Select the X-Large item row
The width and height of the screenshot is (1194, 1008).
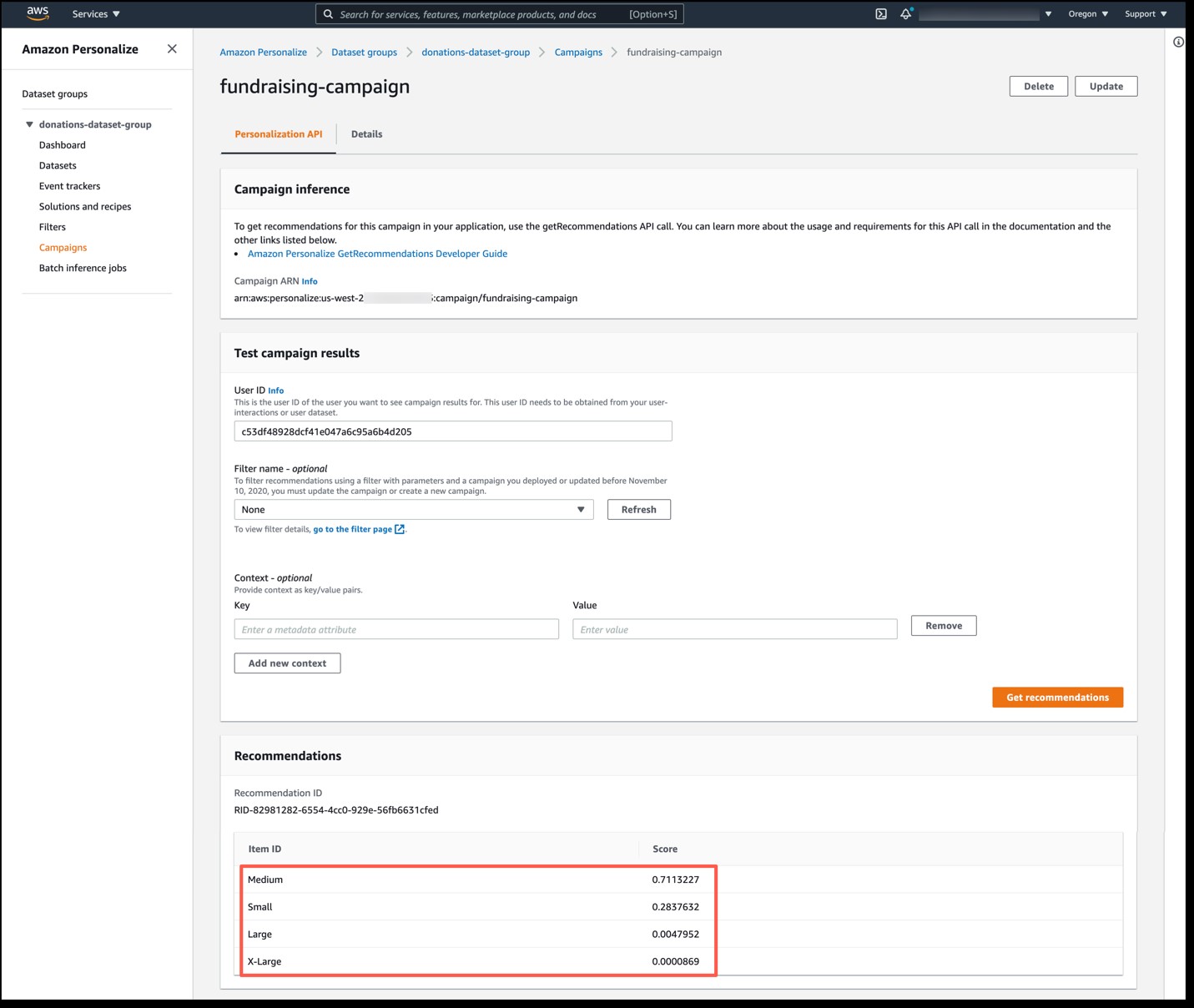[x=678, y=961]
